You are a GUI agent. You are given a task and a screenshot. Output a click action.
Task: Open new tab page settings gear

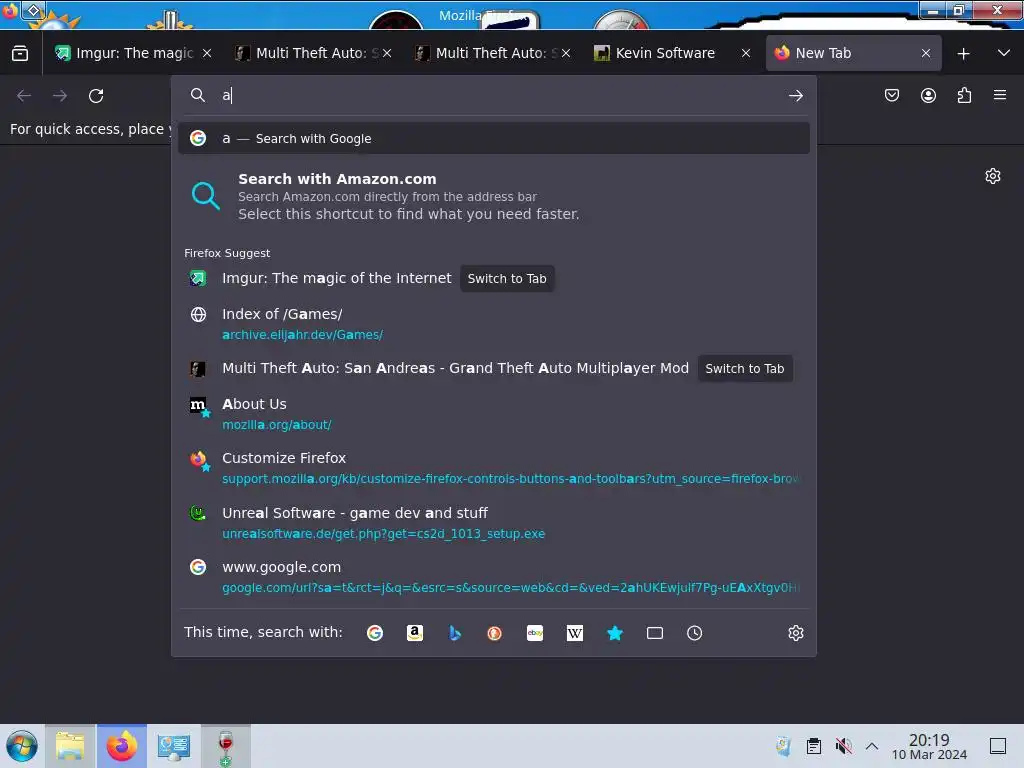[993, 176]
